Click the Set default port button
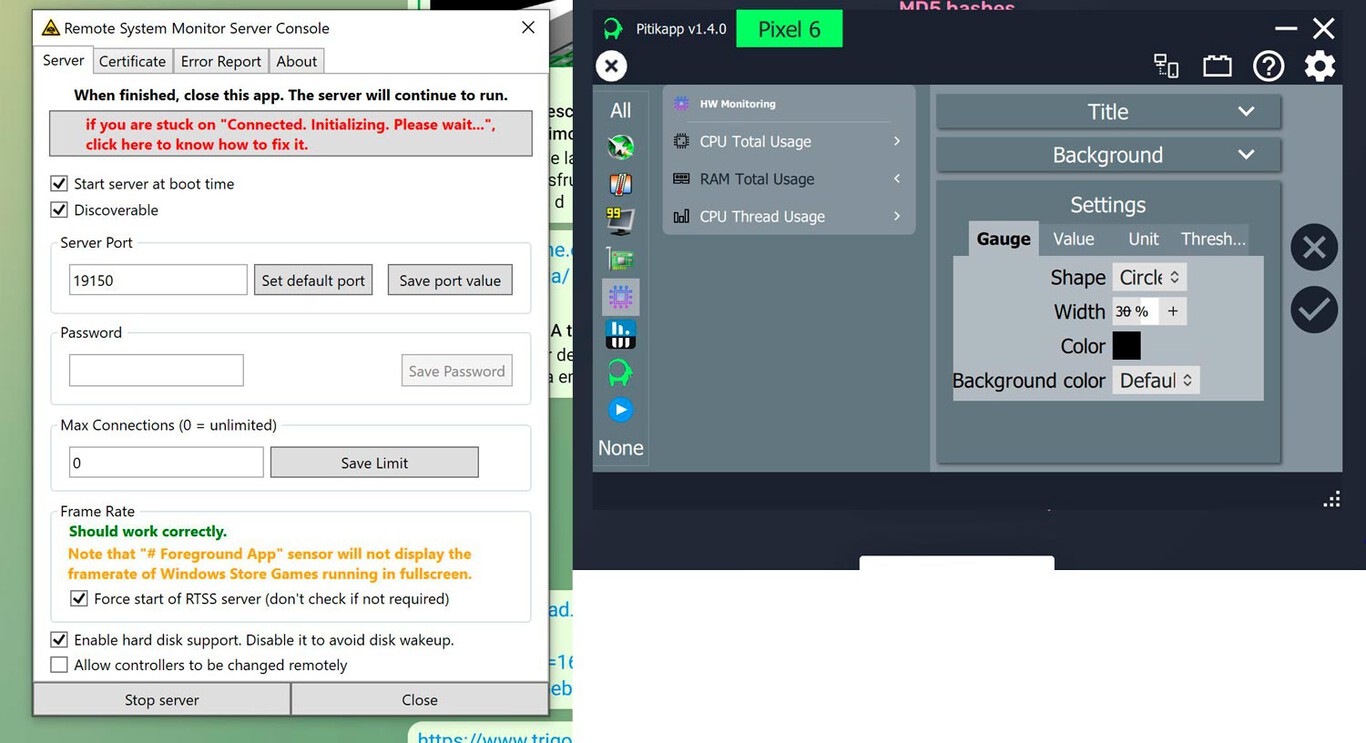1366x743 pixels. tap(313, 280)
